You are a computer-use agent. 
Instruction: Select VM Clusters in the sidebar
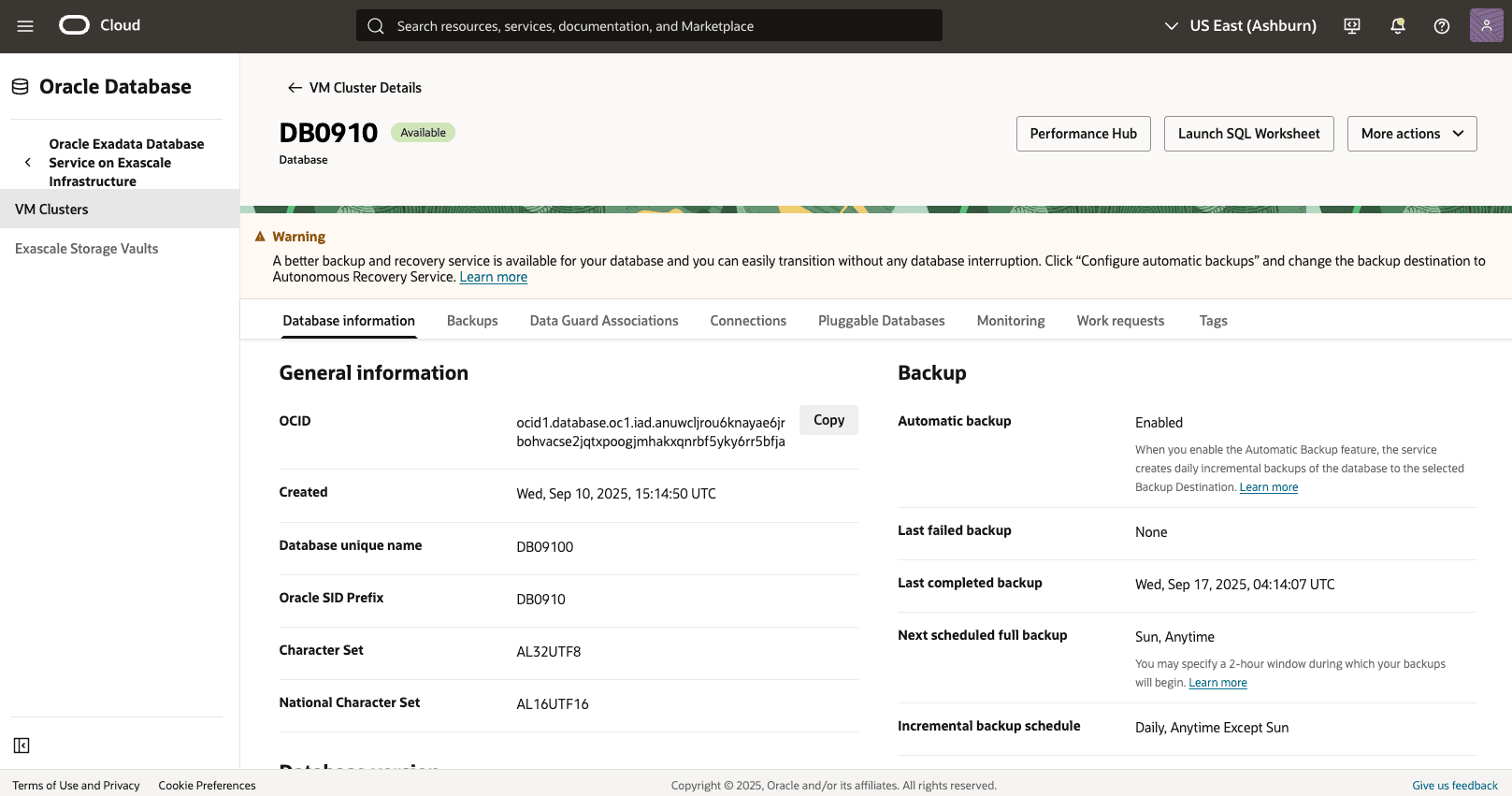pos(120,210)
